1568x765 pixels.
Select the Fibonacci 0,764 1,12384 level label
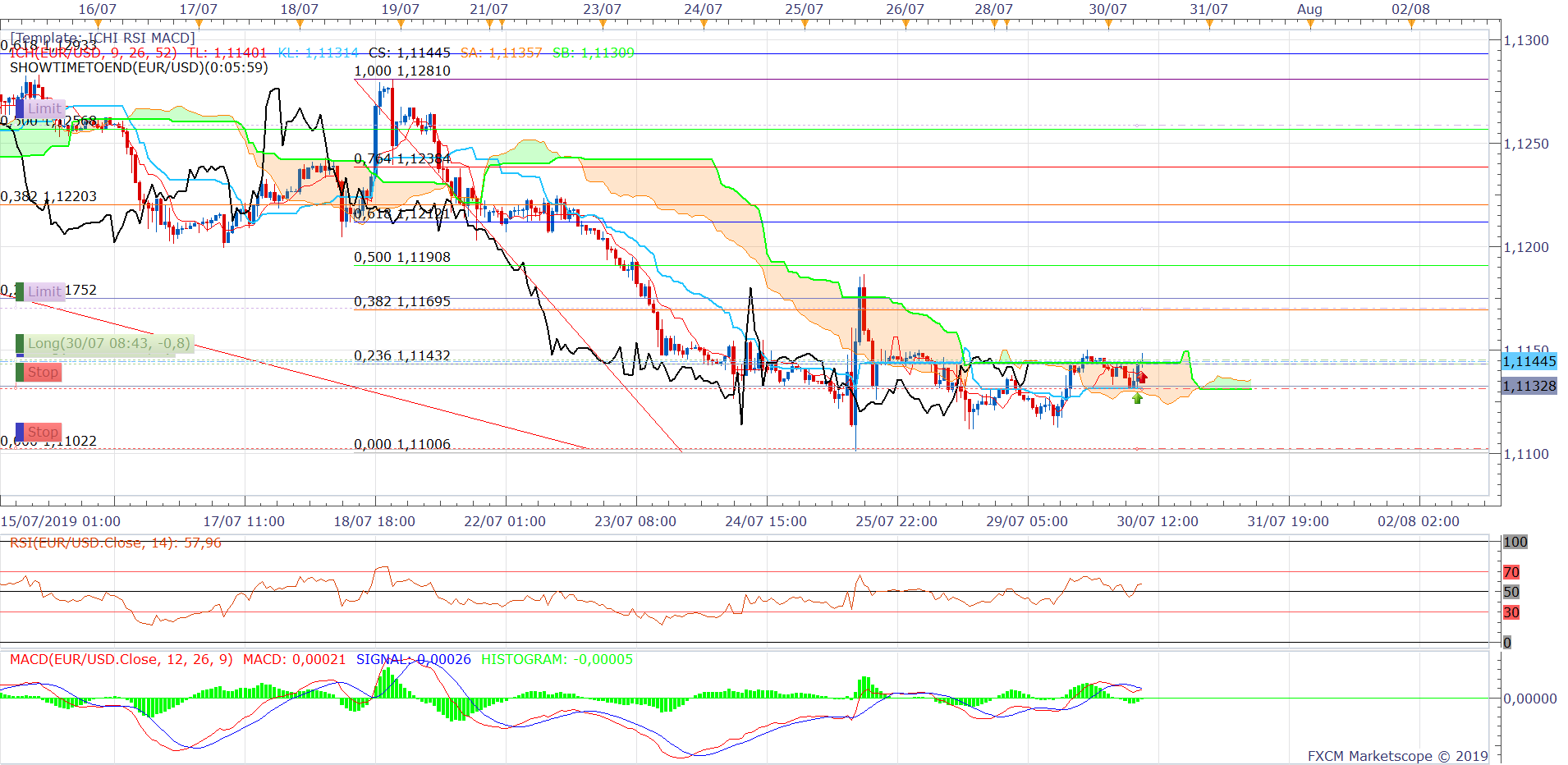coord(402,158)
